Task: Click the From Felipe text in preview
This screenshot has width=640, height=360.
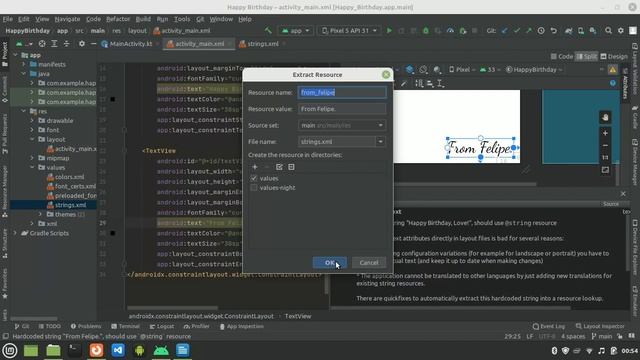Action: point(480,148)
